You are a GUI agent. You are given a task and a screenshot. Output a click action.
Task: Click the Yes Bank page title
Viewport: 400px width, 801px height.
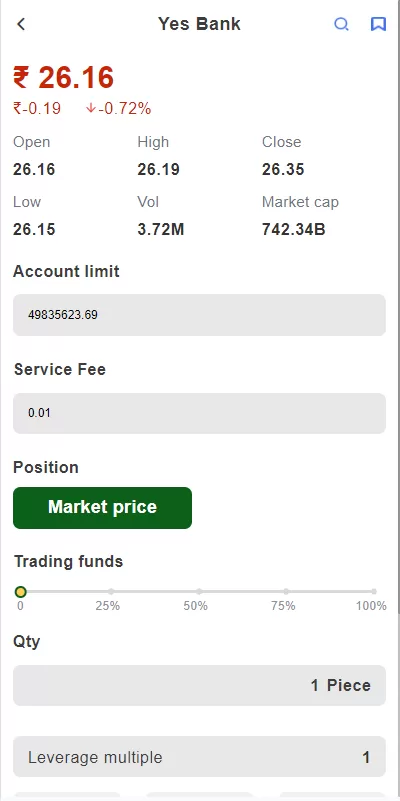199,24
